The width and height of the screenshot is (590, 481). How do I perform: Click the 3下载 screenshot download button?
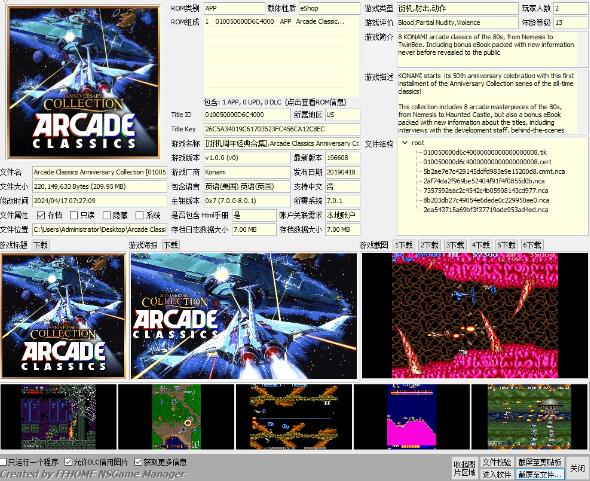point(455,245)
